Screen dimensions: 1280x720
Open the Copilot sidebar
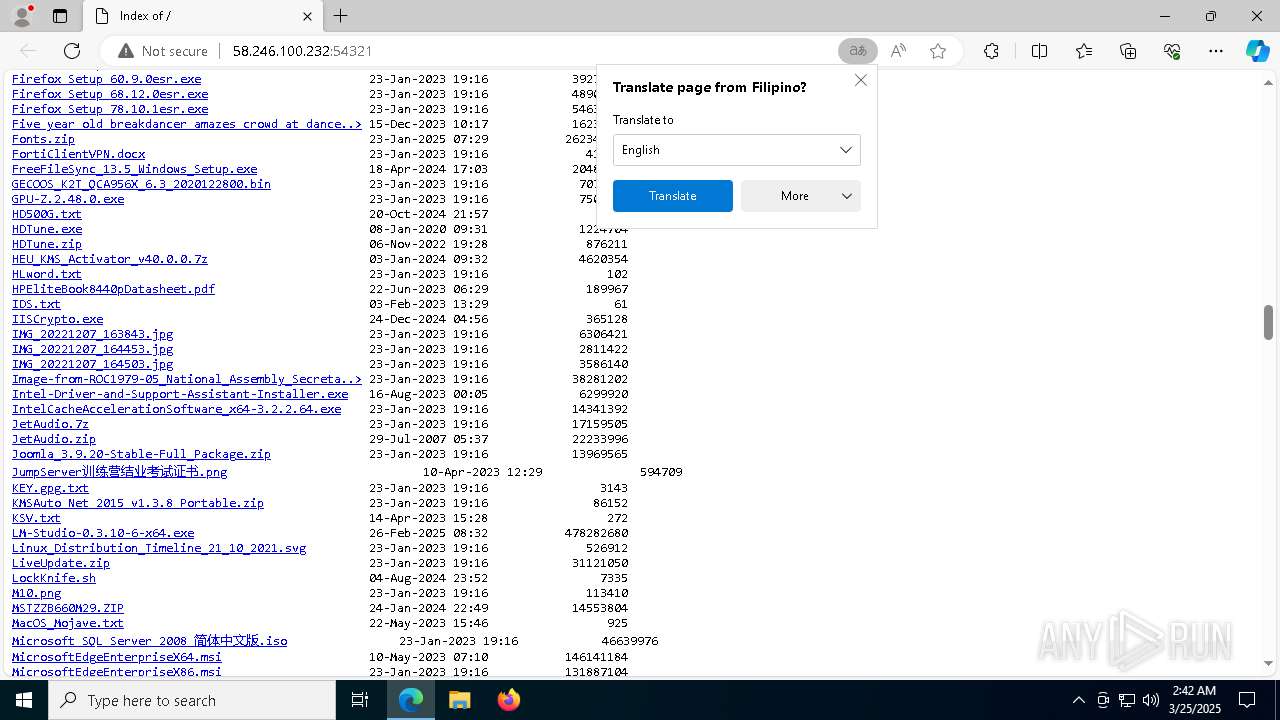pos(1257,51)
